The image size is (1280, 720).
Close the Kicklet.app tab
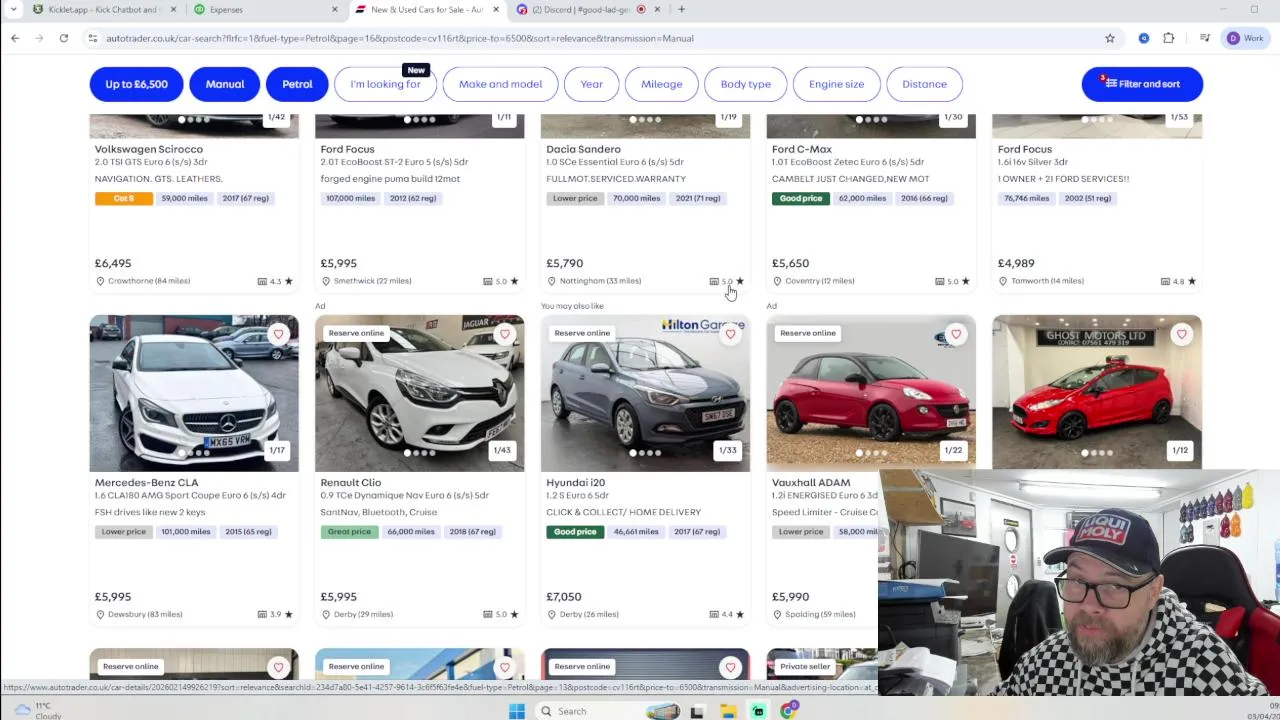pos(173,10)
